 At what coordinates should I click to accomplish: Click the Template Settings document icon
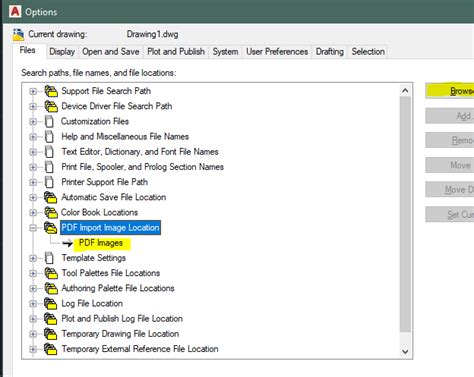(x=49, y=258)
